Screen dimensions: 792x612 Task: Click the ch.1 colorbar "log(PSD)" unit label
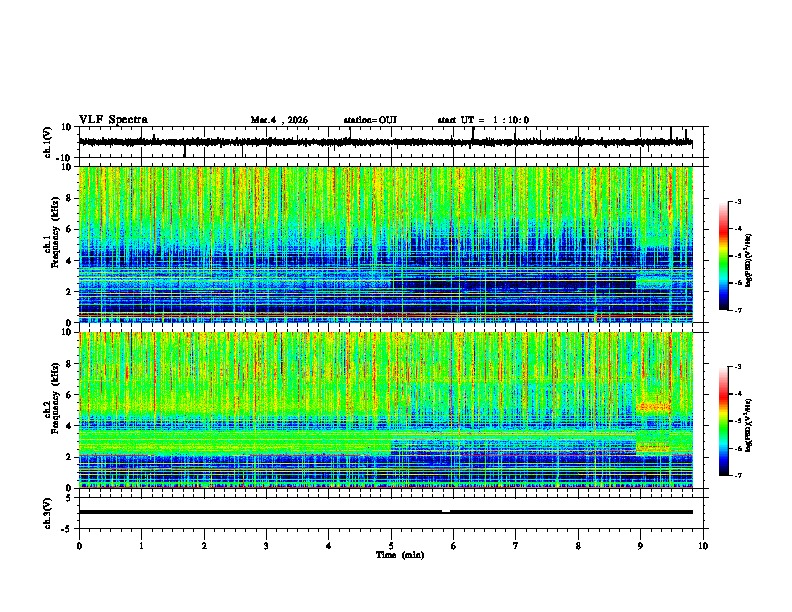(748, 260)
